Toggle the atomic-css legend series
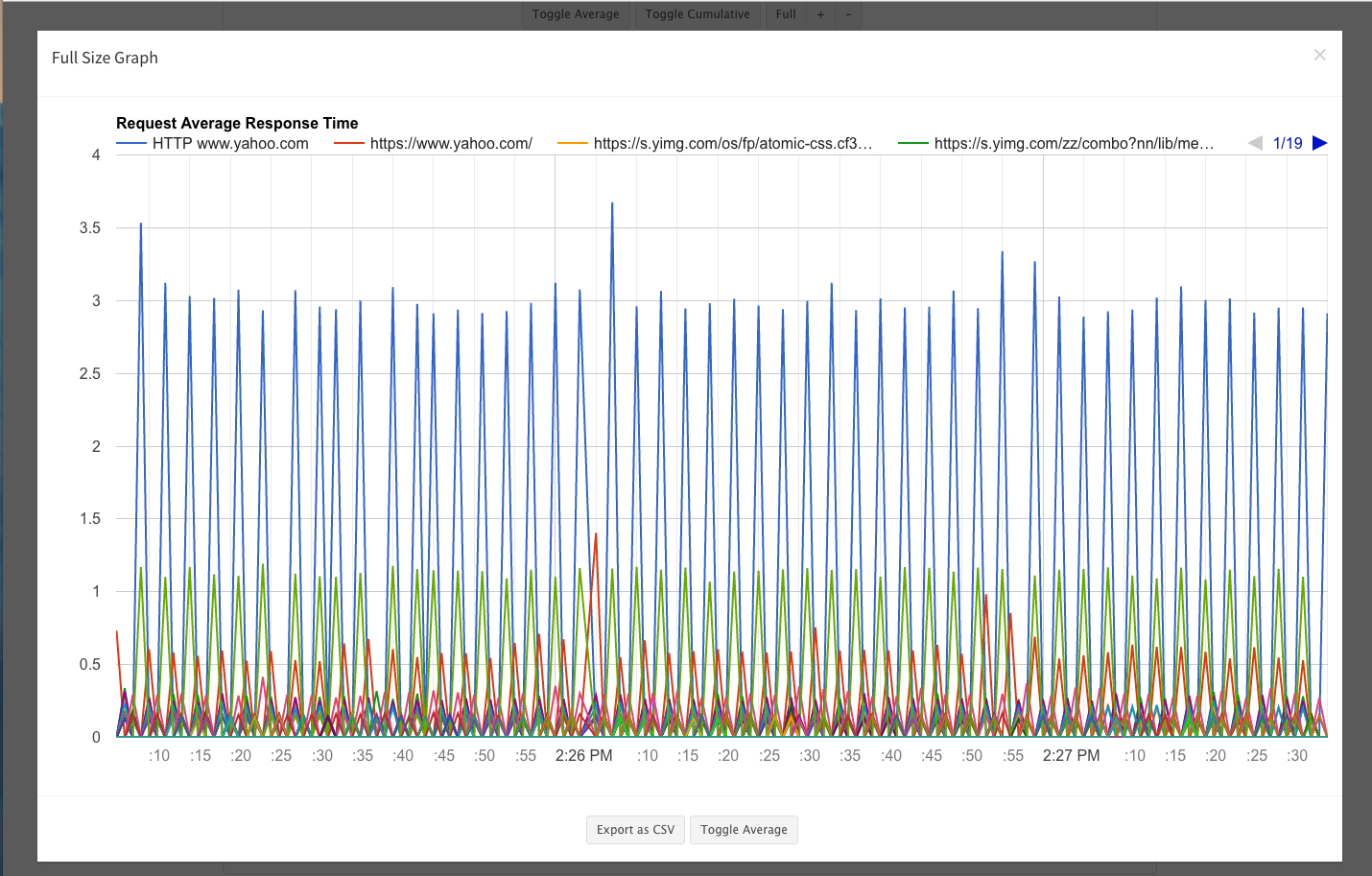1372x876 pixels. pos(733,143)
